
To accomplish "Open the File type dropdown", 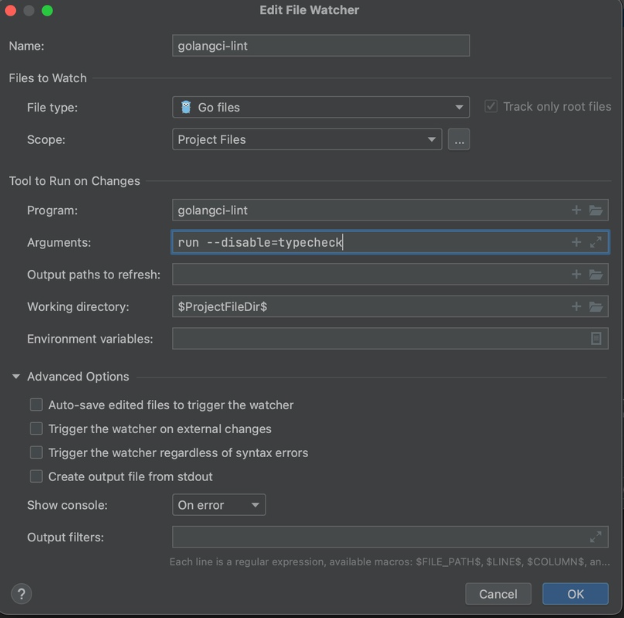I will point(320,107).
